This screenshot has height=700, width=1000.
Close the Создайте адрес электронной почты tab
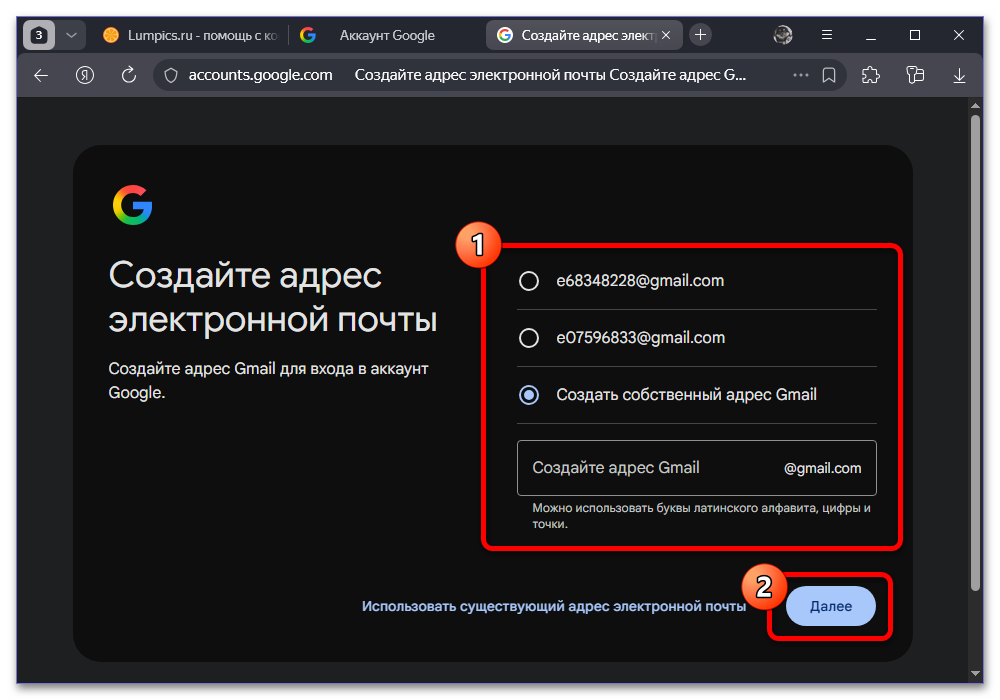pyautogui.click(x=666, y=35)
